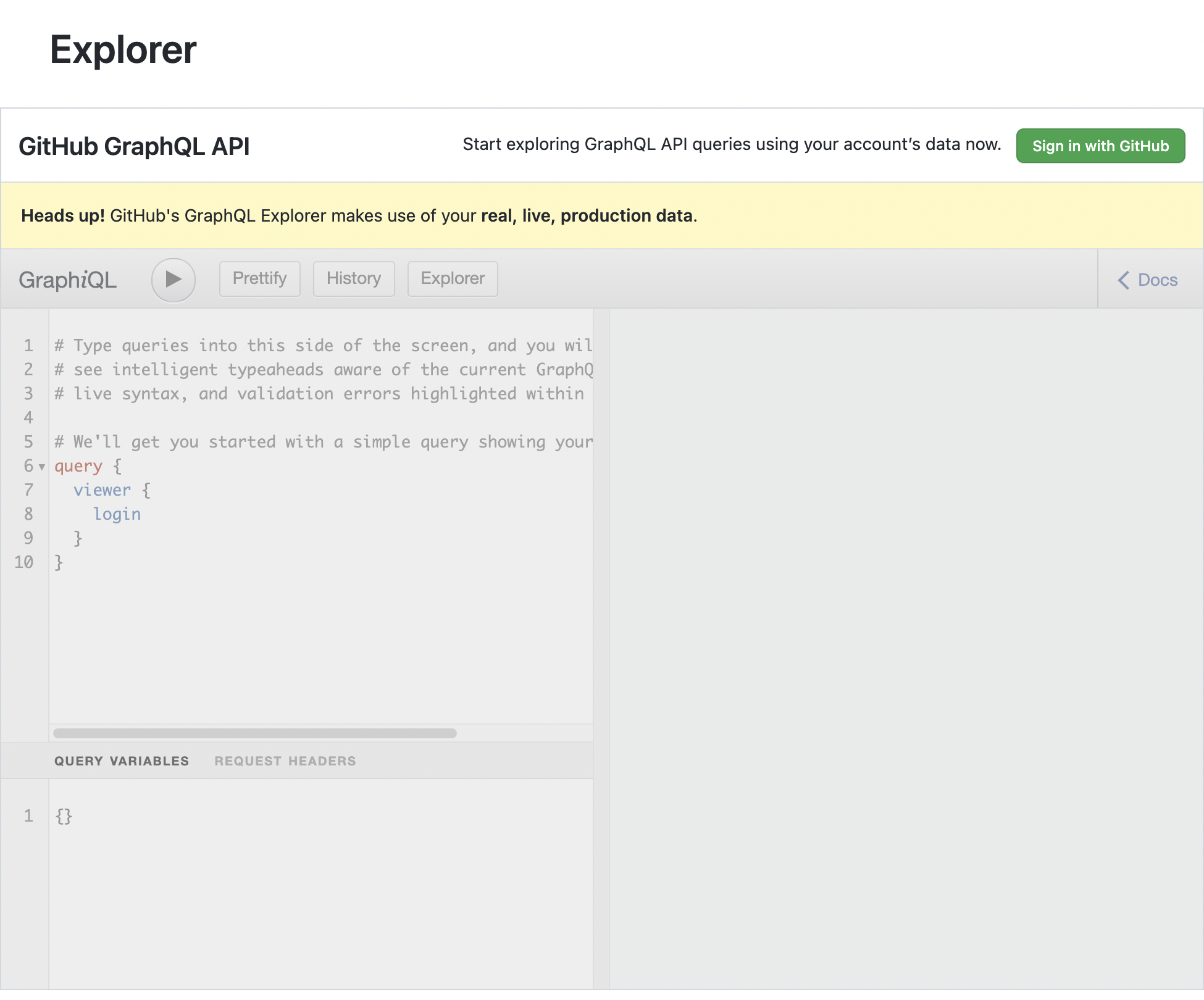Click the query keyword on line 6

click(78, 466)
